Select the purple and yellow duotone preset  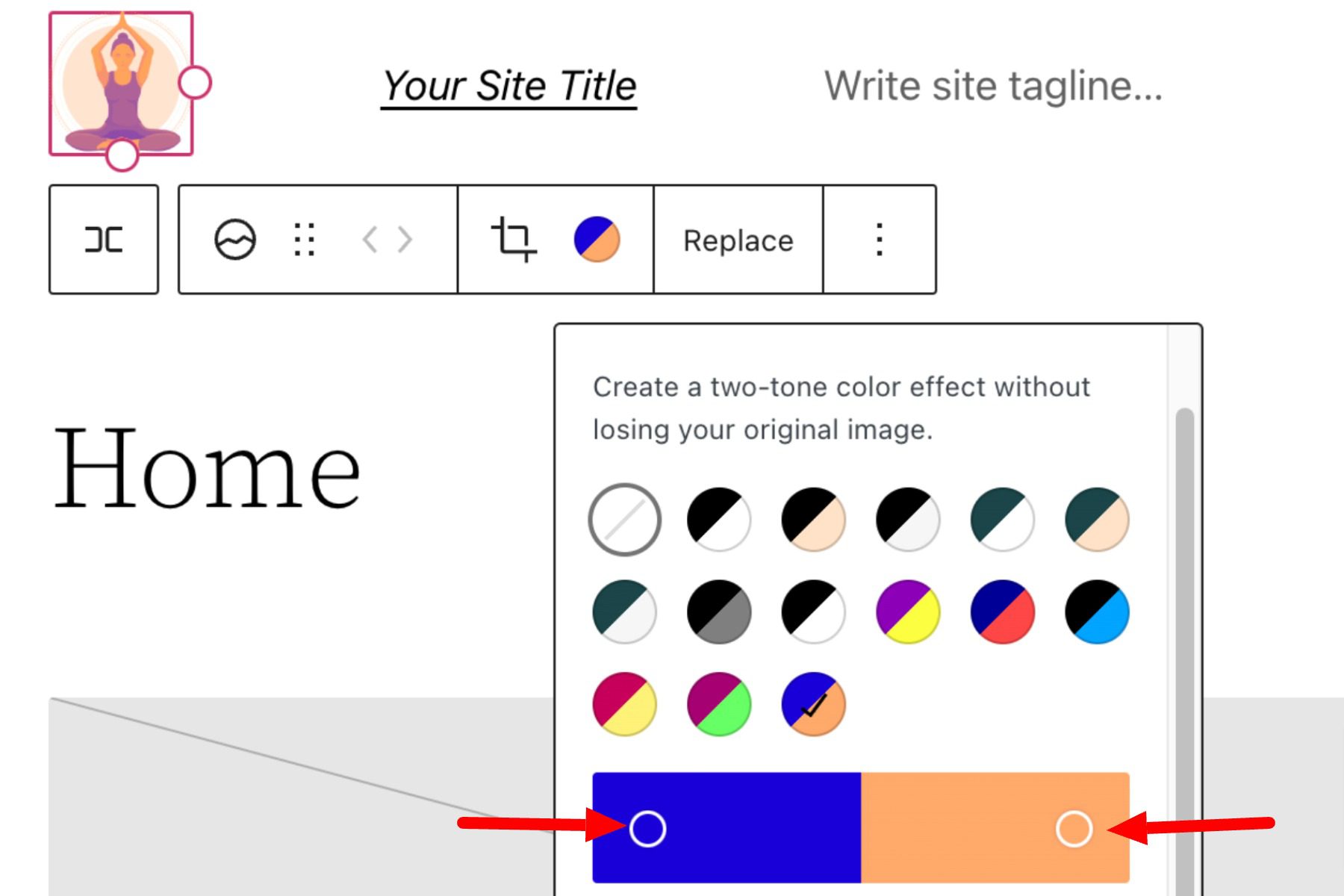907,612
